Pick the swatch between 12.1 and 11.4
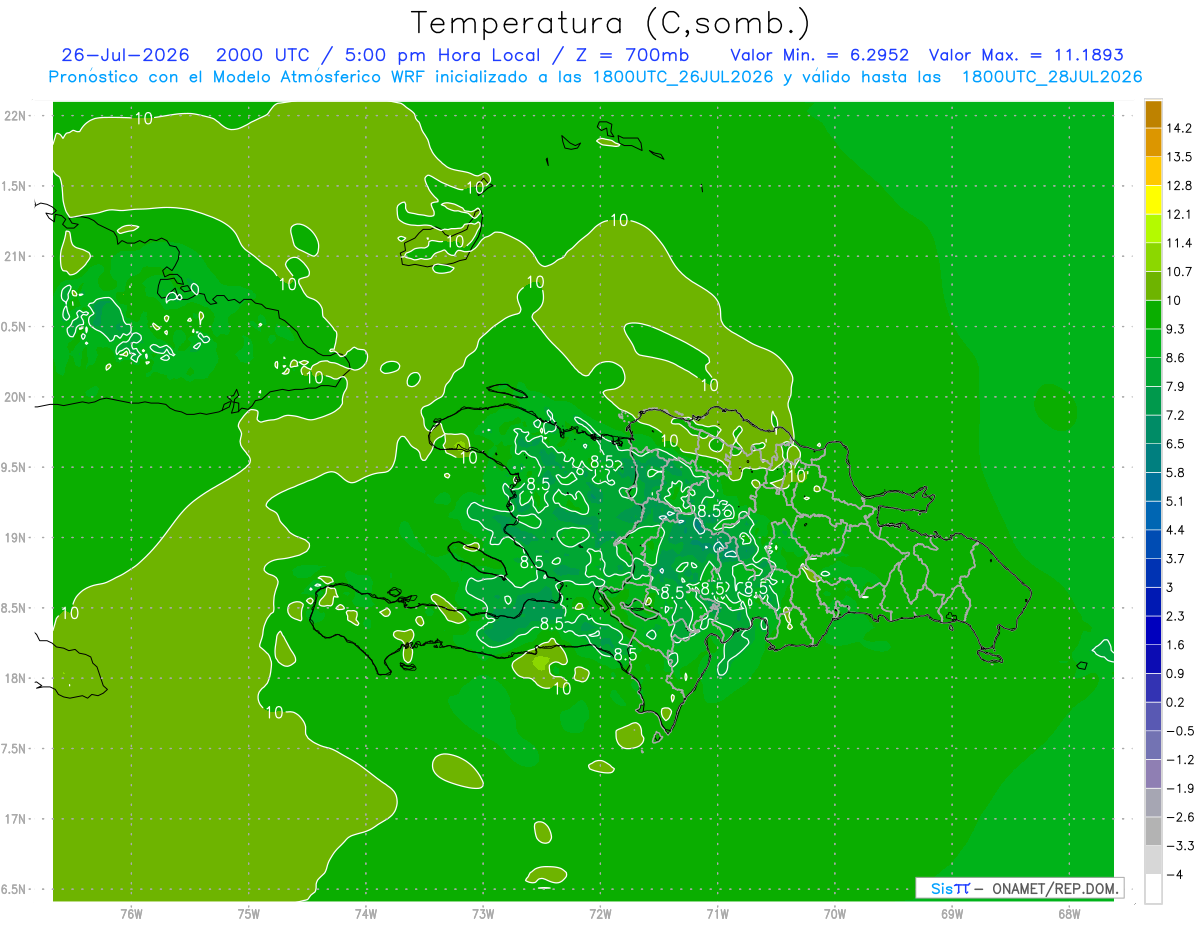 [1153, 229]
